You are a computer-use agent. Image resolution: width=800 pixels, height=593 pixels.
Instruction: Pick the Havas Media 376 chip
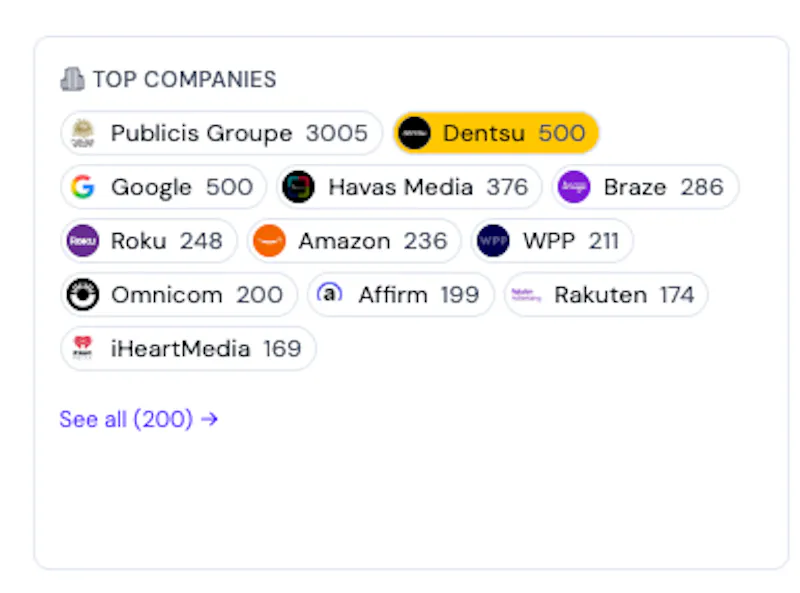tap(409, 187)
